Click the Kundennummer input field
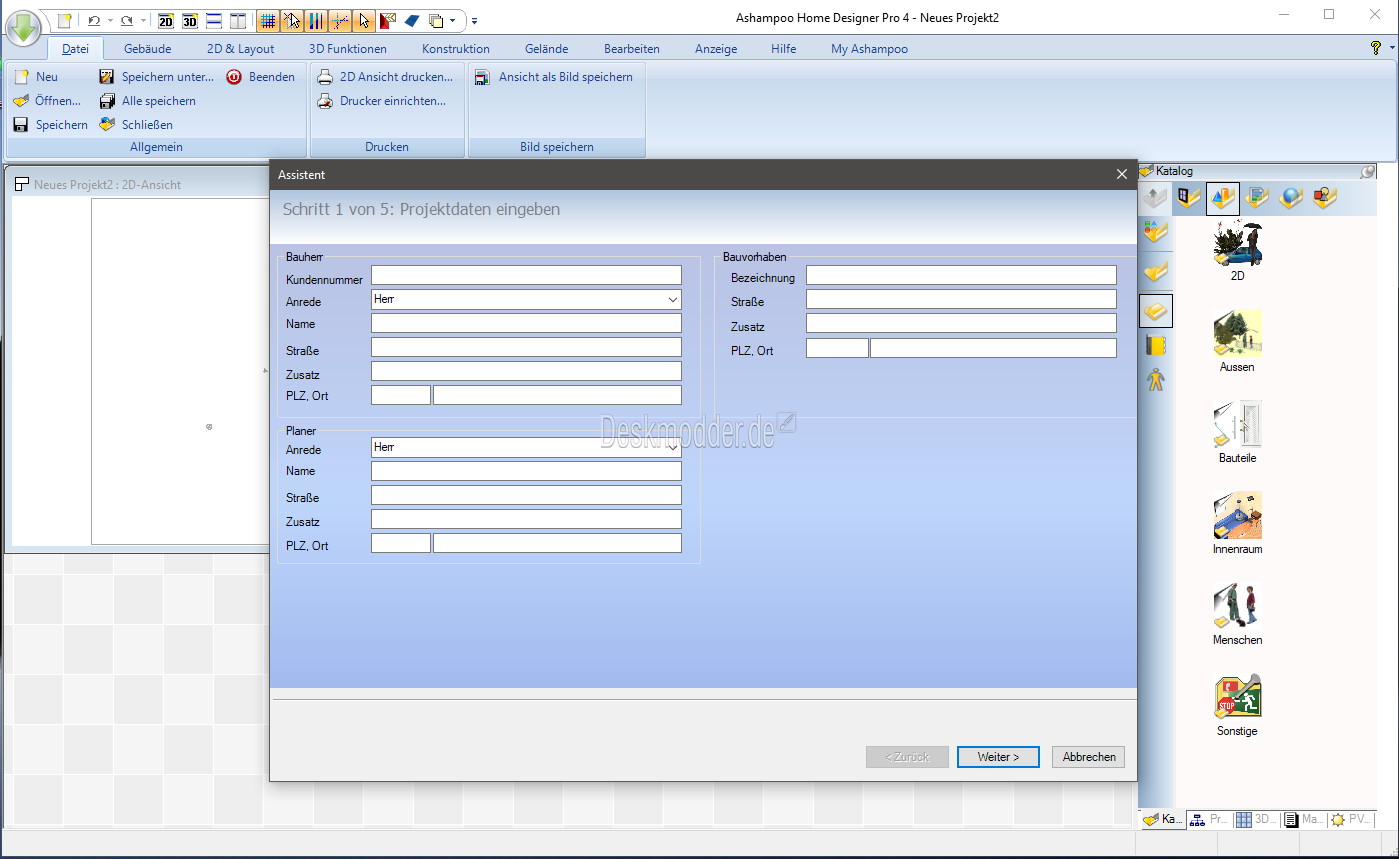Viewport: 1399px width, 859px height. 526,275
